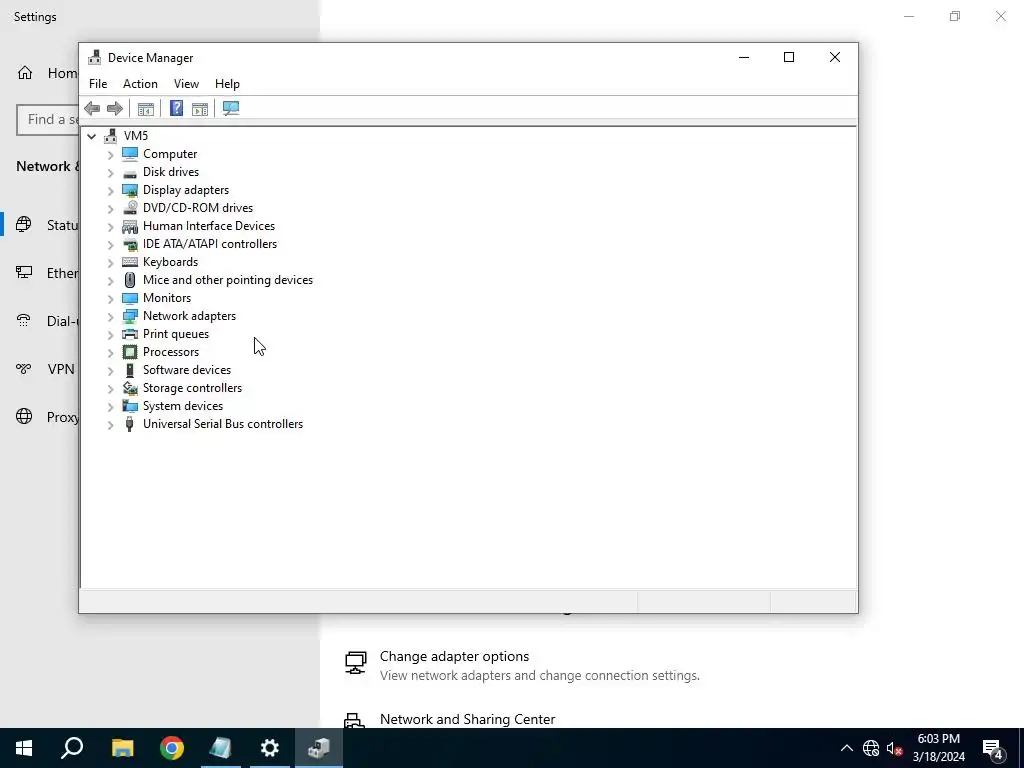Expand the Computer node
The width and height of the screenshot is (1024, 768).
110,155
